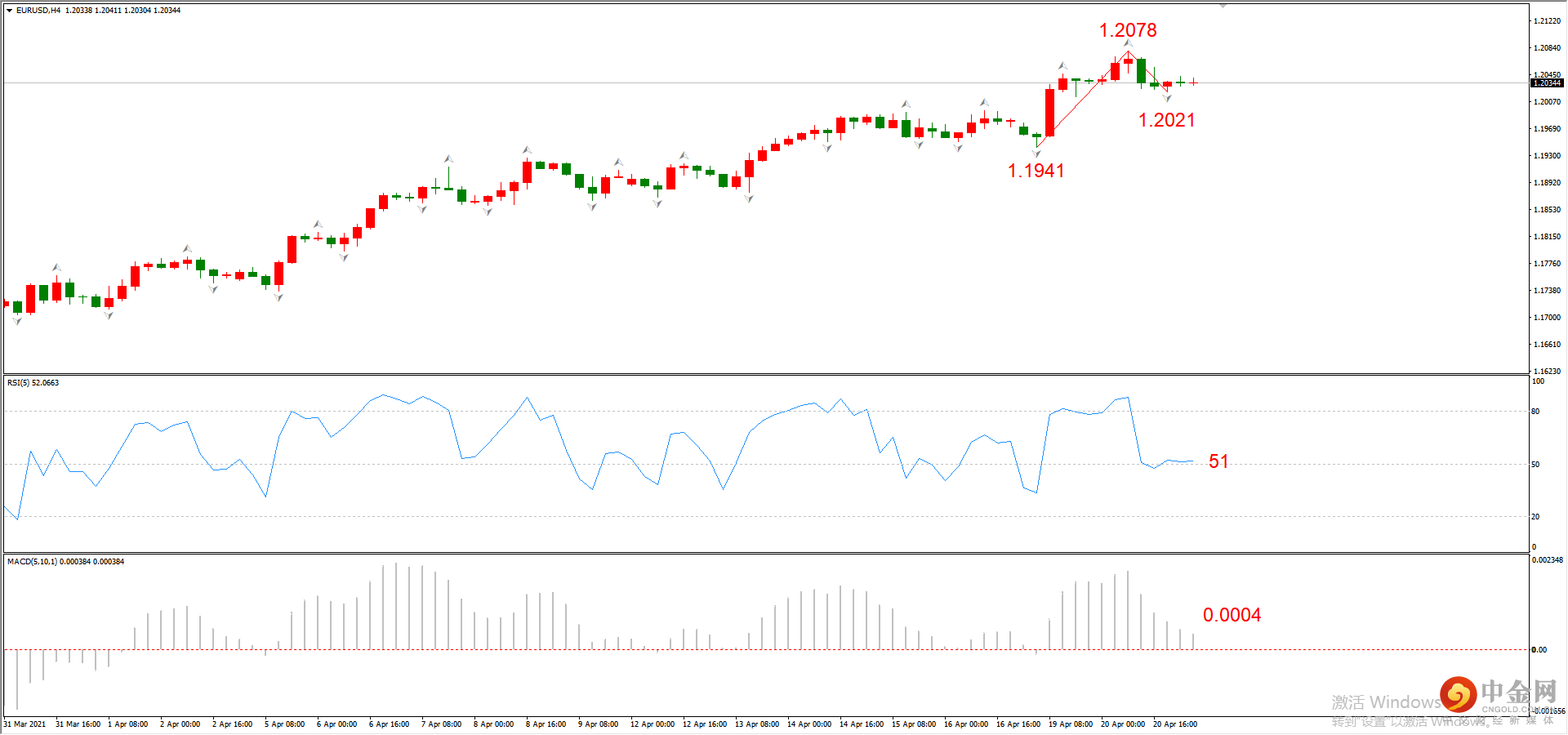The height and width of the screenshot is (735, 1568).
Task: Click the 5 Apr 08:00 time label
Action: click(x=284, y=724)
